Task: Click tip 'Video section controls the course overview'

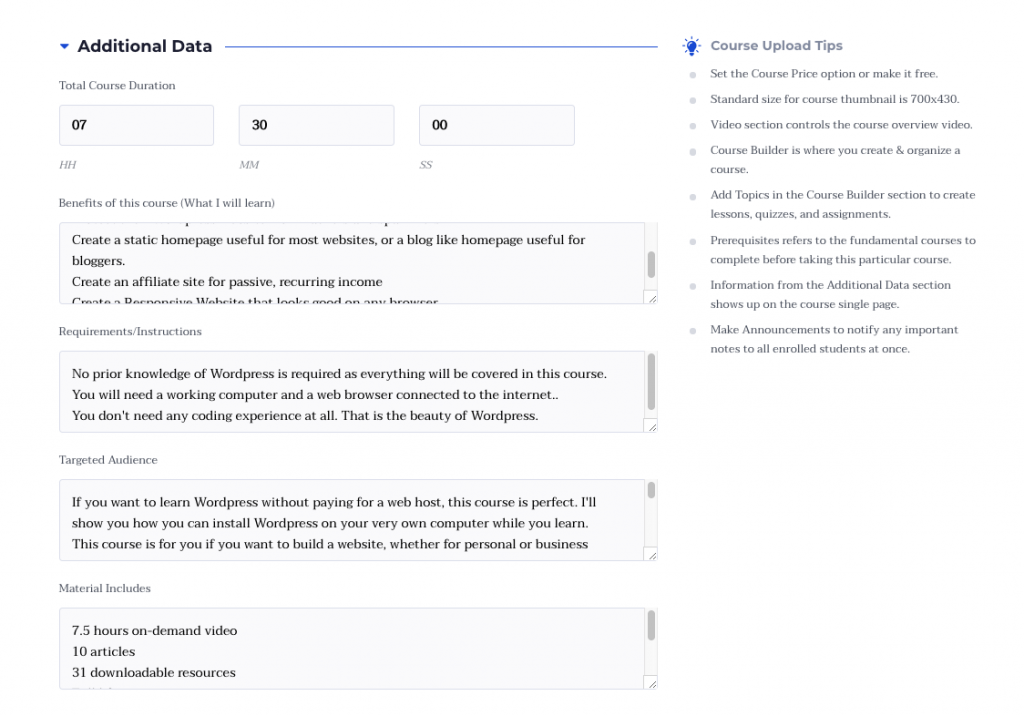Action: [x=841, y=125]
